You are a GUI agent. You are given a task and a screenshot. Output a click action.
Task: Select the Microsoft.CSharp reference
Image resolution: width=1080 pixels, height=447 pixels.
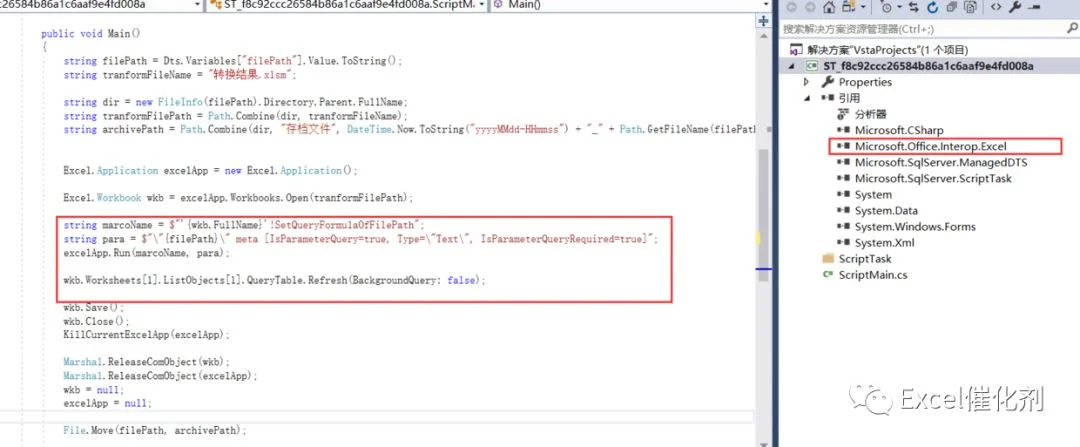(899, 130)
